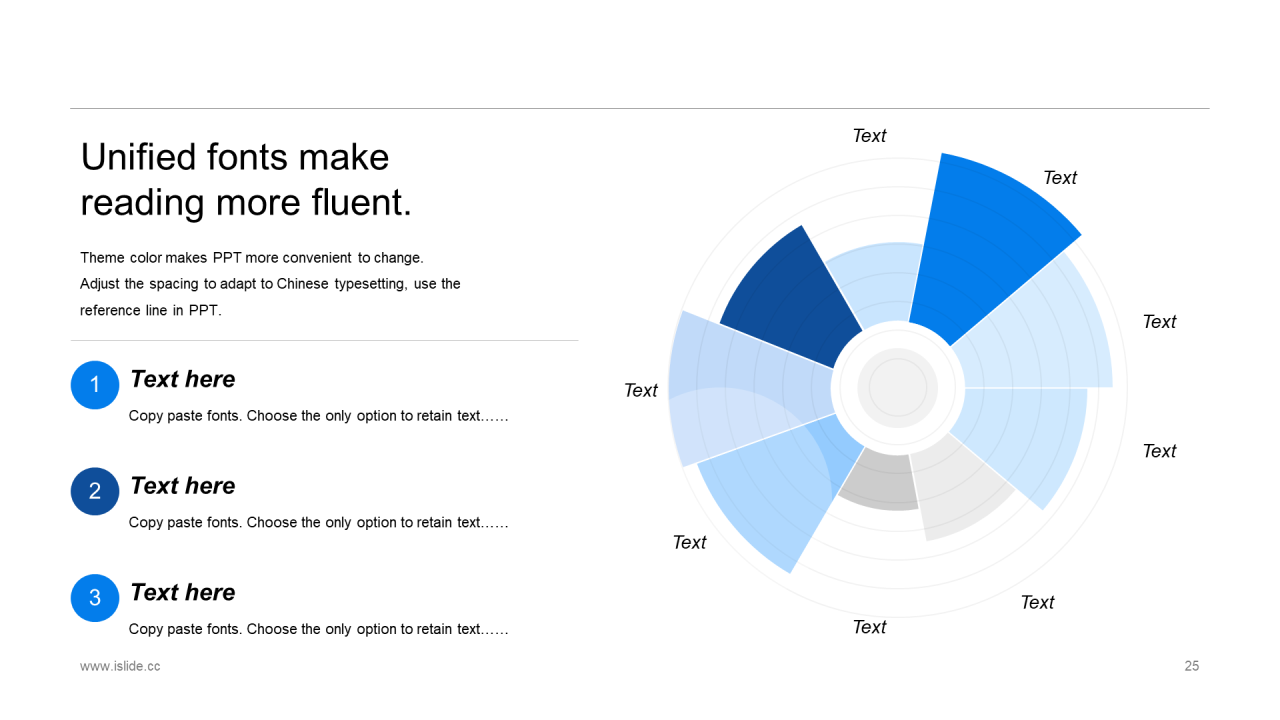Select "Text here" heading beside number 3
Viewport: 1280px width, 720px height.
pos(183,592)
